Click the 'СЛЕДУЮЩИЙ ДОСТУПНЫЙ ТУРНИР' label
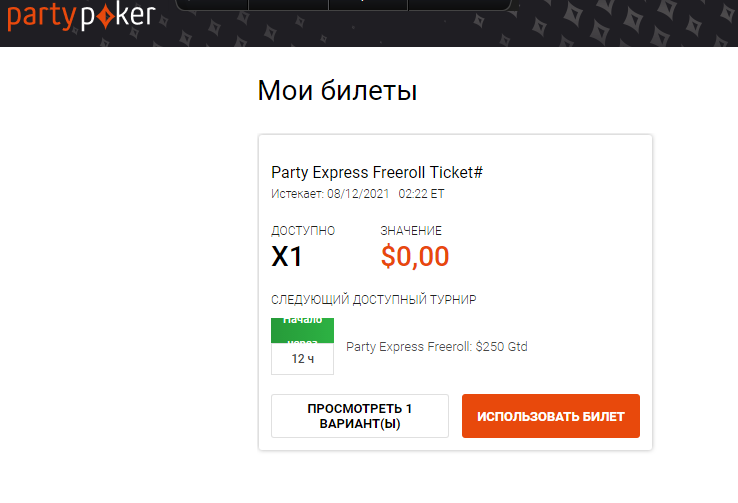 [x=374, y=300]
